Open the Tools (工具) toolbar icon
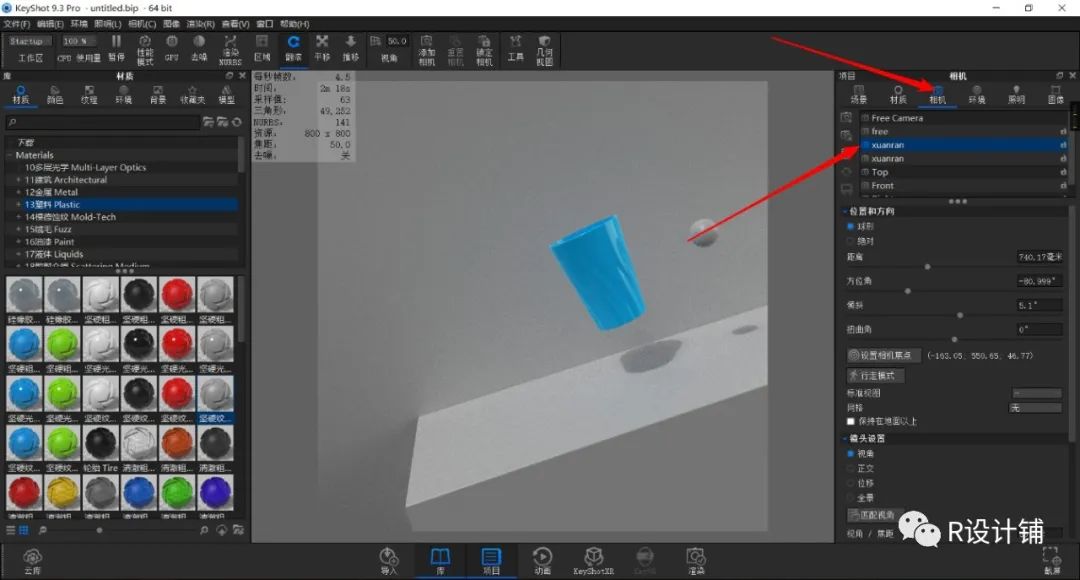Image resolution: width=1080 pixels, height=580 pixels. coord(515,49)
